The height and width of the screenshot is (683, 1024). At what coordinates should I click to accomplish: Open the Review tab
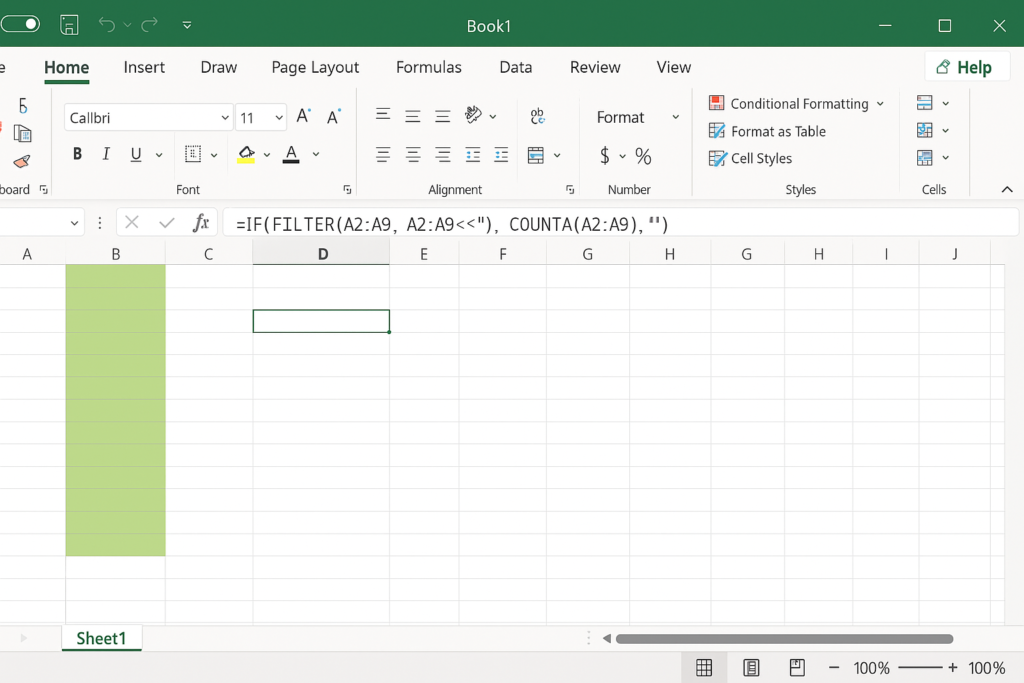pos(595,67)
